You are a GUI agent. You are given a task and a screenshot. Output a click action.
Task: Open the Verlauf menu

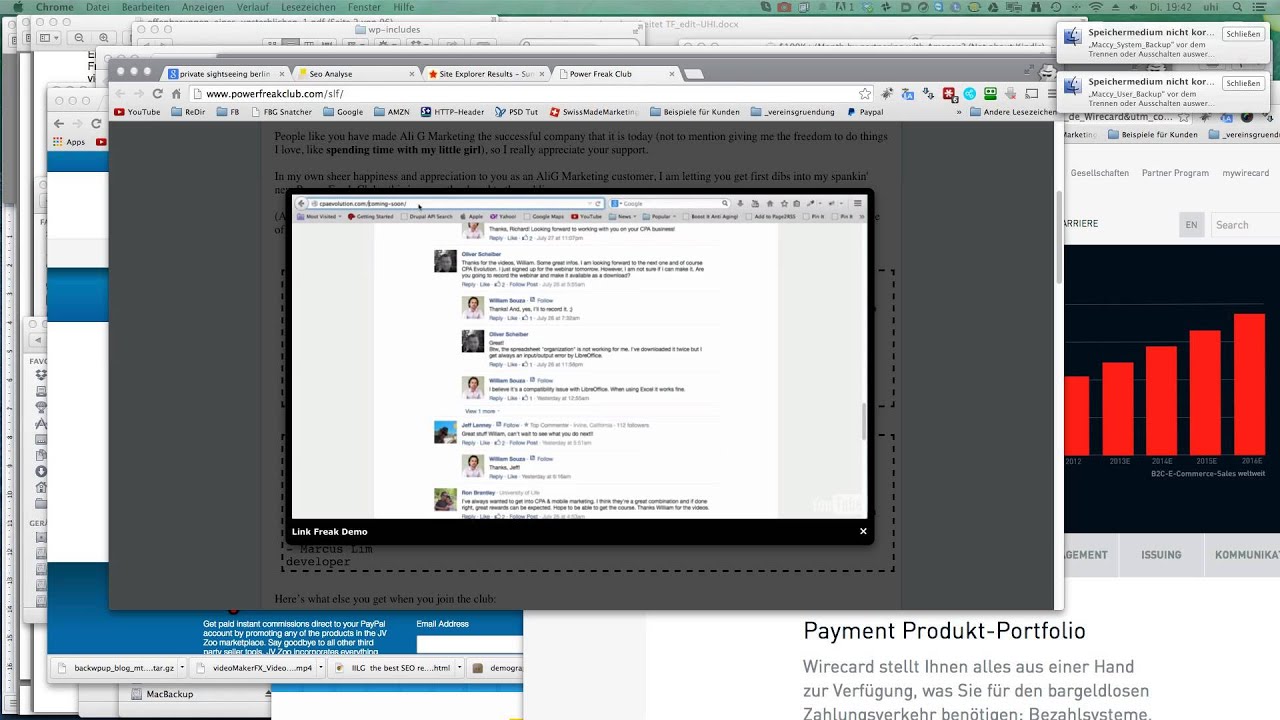point(253,7)
